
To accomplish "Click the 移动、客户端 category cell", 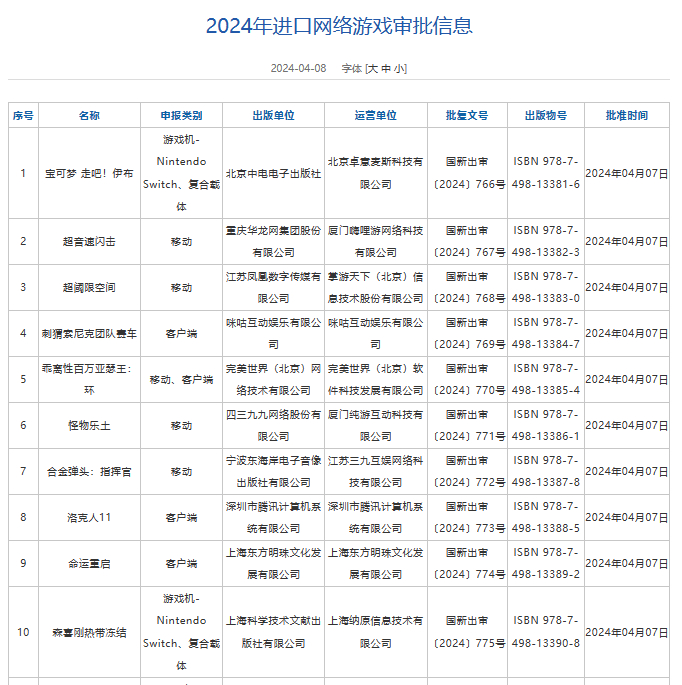I will (x=181, y=380).
